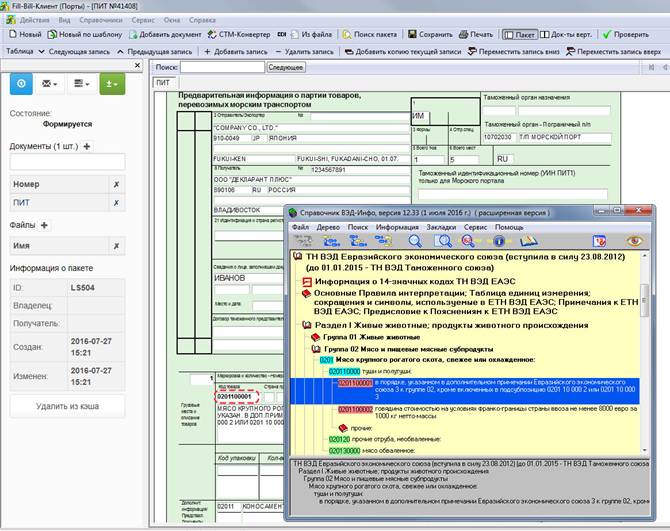Viewport: 670px width, 531px height.
Task: Create new document from template (Новый по шаблону)
Action: pyautogui.click(x=85, y=34)
